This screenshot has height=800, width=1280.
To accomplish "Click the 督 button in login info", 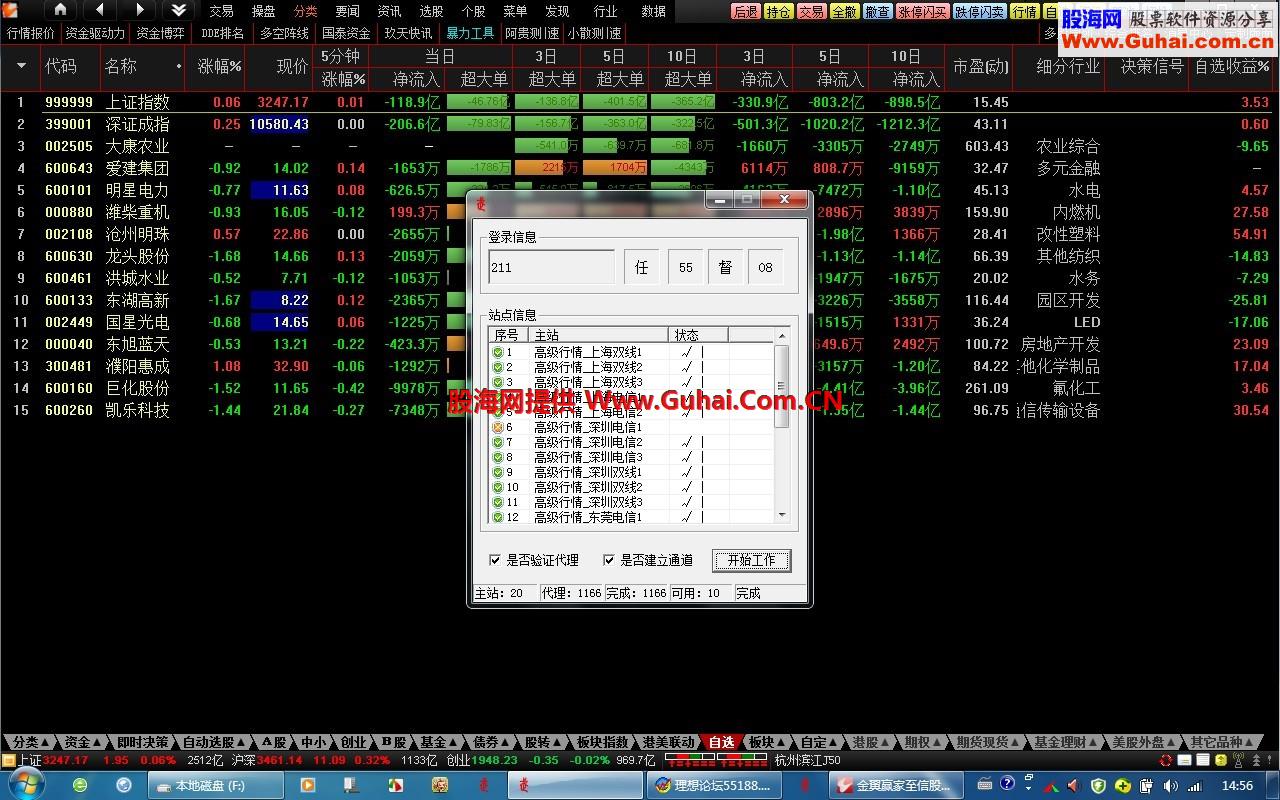I will (x=726, y=267).
